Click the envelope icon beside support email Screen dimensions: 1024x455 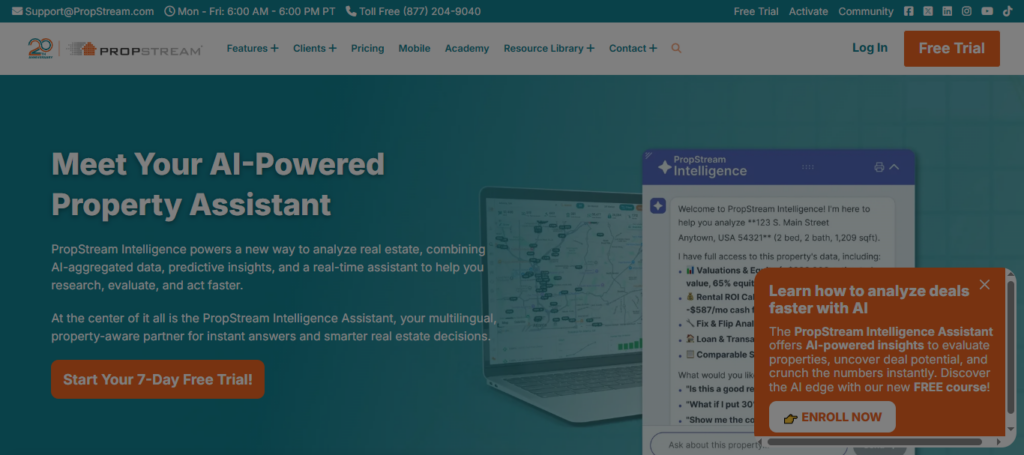17,11
